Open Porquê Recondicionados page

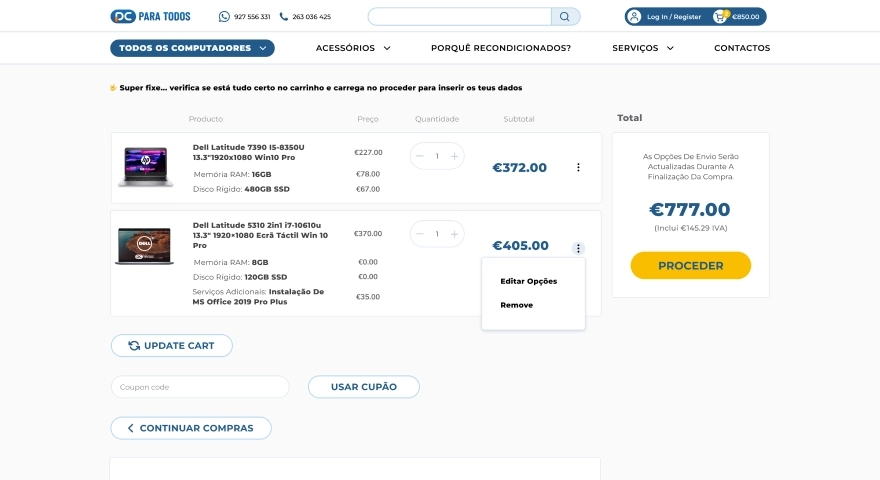(x=501, y=48)
